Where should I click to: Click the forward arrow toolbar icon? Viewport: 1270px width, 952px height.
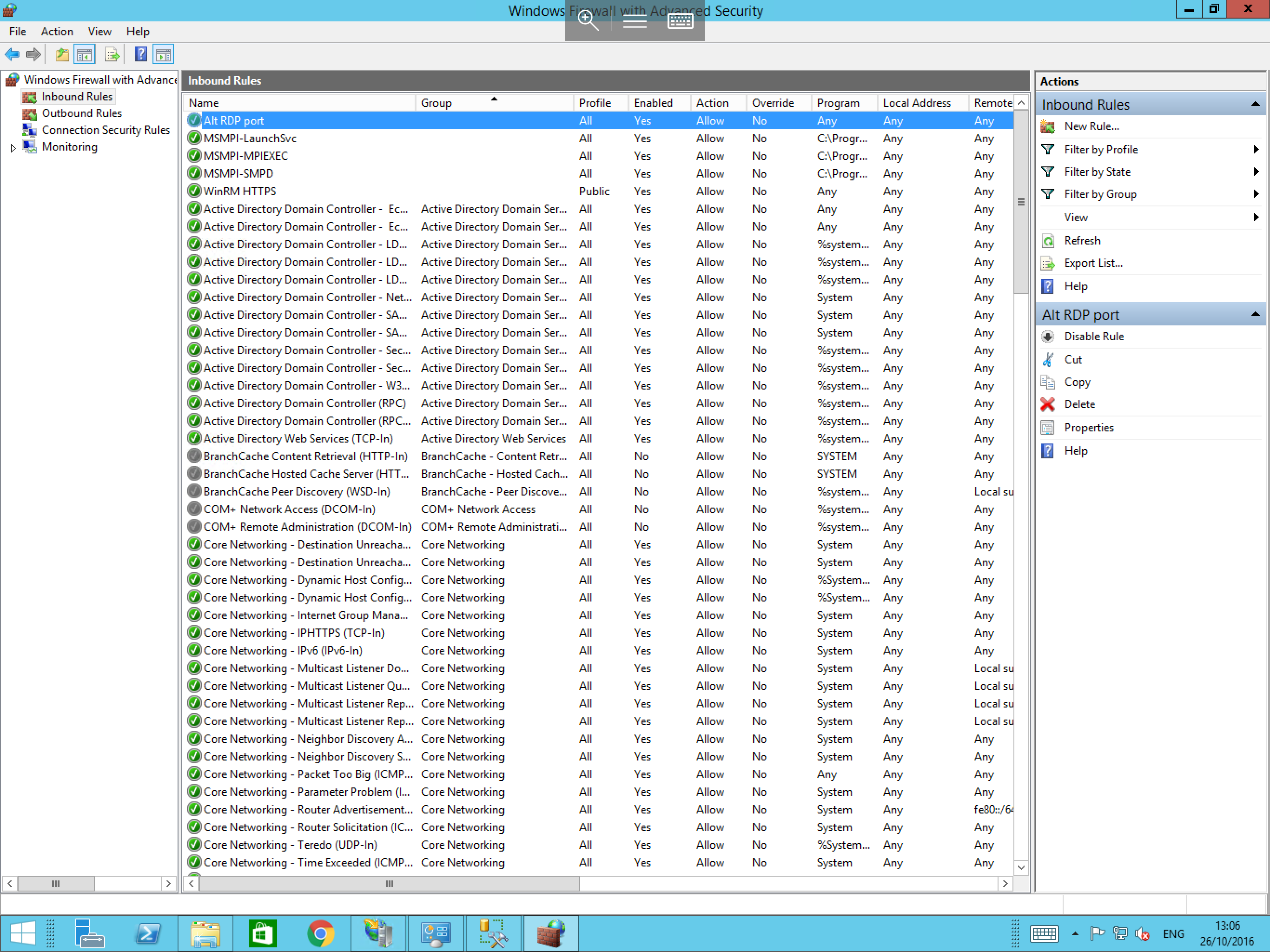click(x=34, y=55)
